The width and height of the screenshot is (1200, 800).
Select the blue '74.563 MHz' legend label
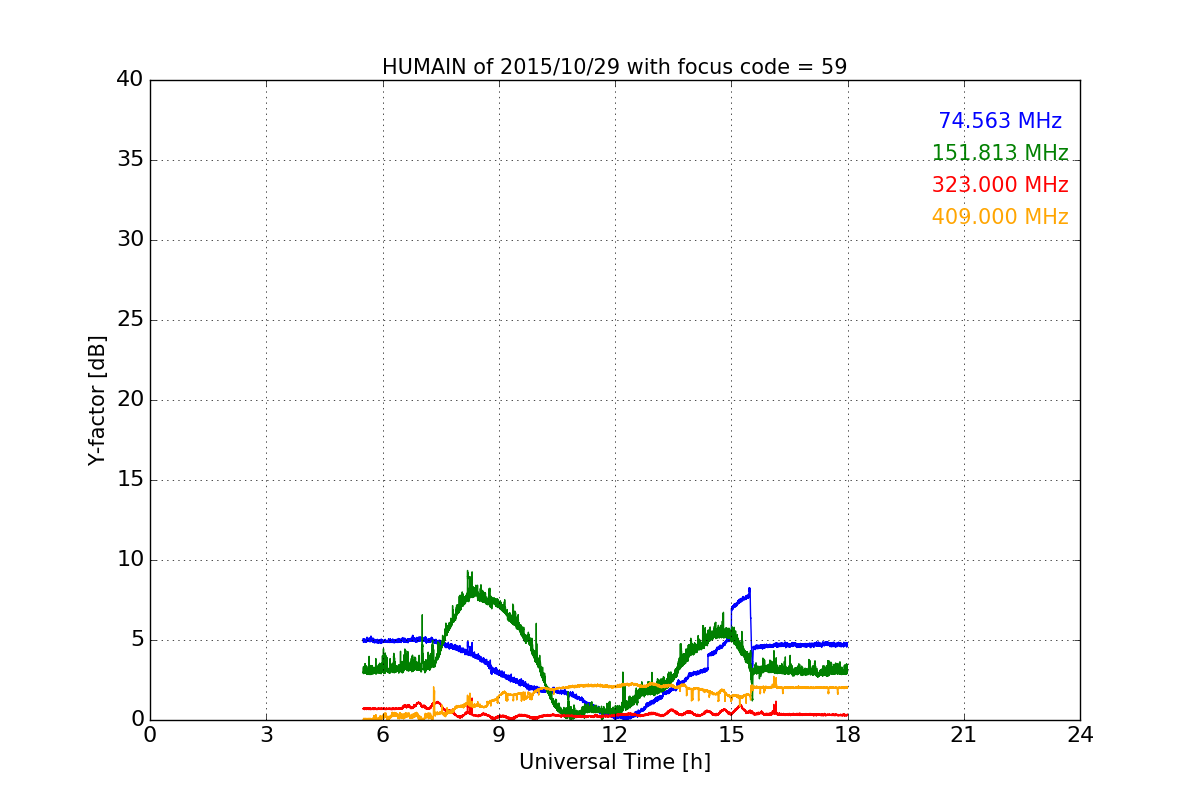[1000, 121]
